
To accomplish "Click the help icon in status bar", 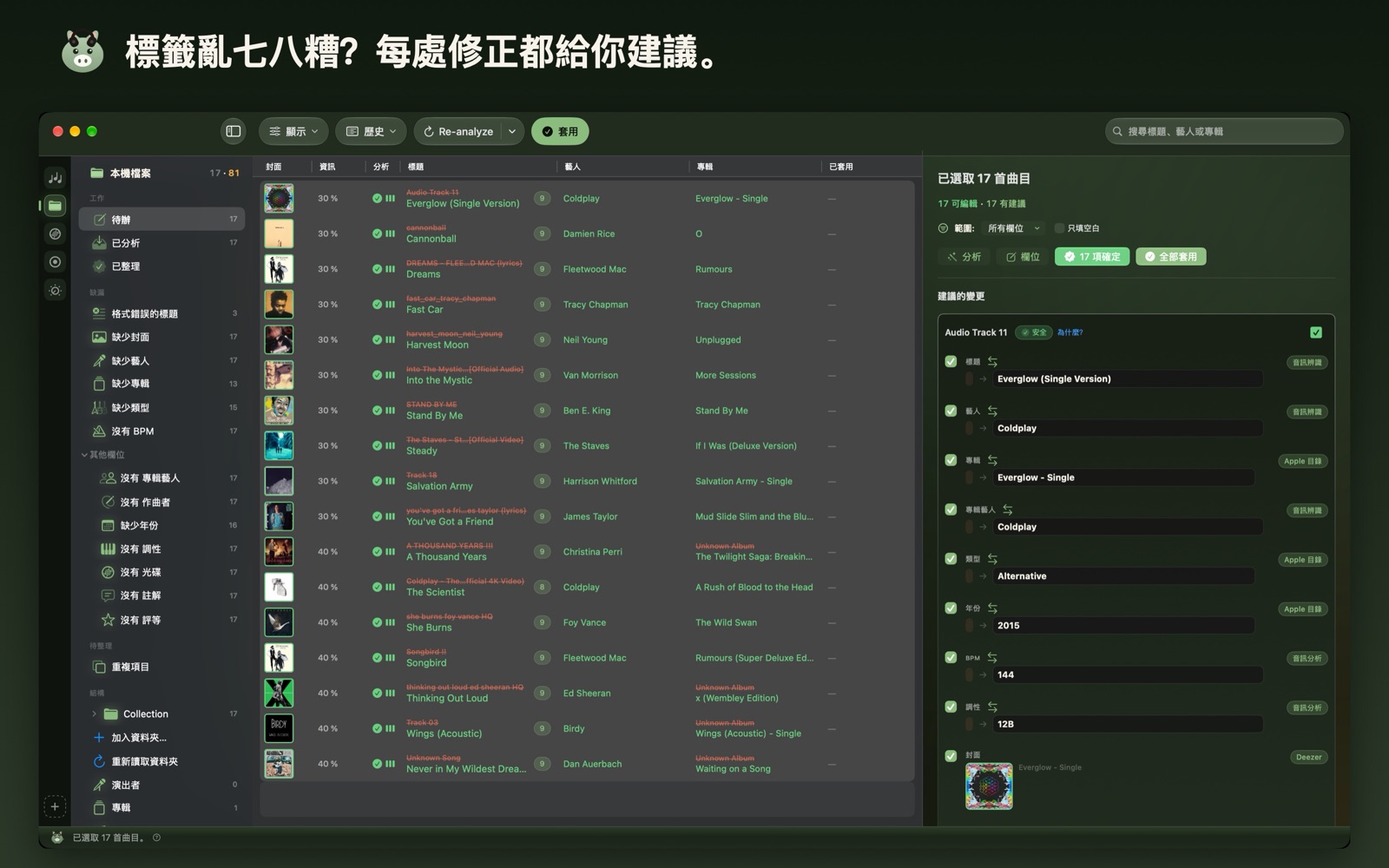I will tap(156, 838).
